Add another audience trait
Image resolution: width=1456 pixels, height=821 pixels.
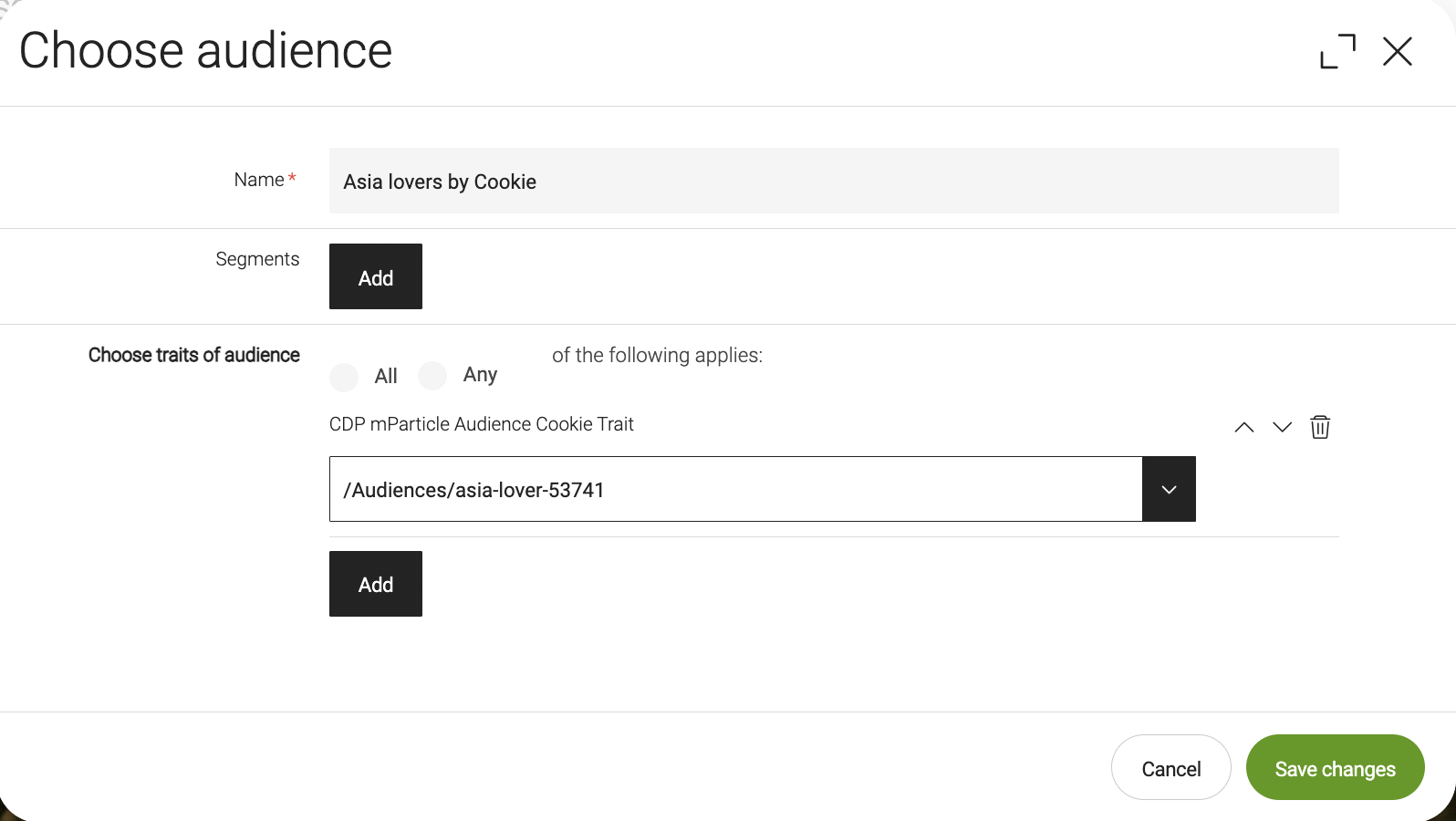coord(376,585)
